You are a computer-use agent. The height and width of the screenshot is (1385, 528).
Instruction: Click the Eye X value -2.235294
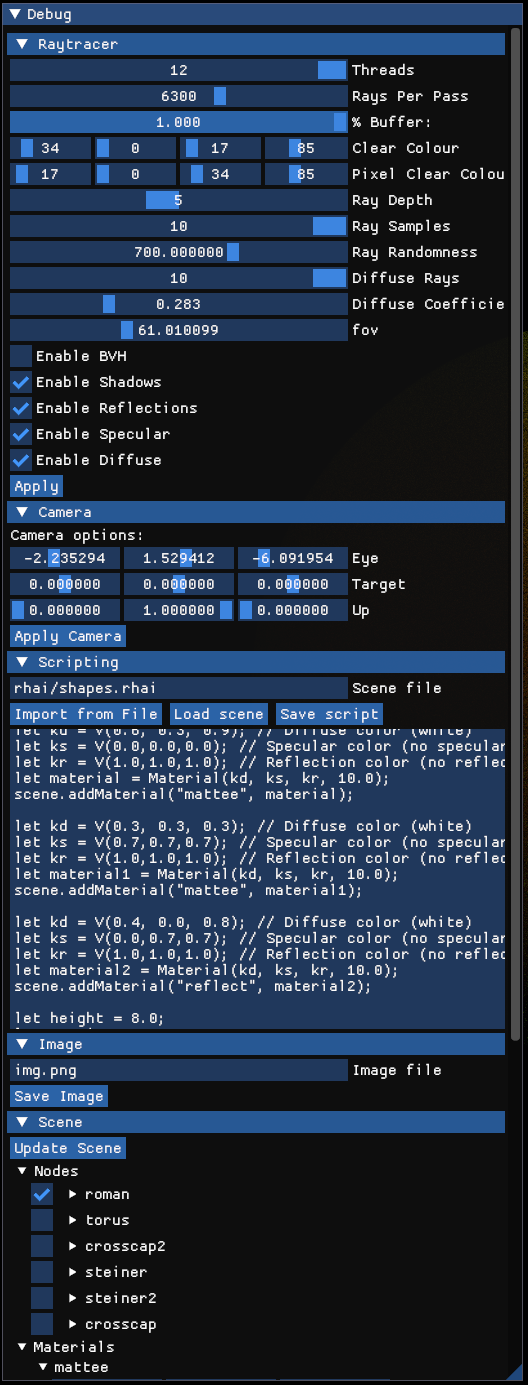click(65, 558)
